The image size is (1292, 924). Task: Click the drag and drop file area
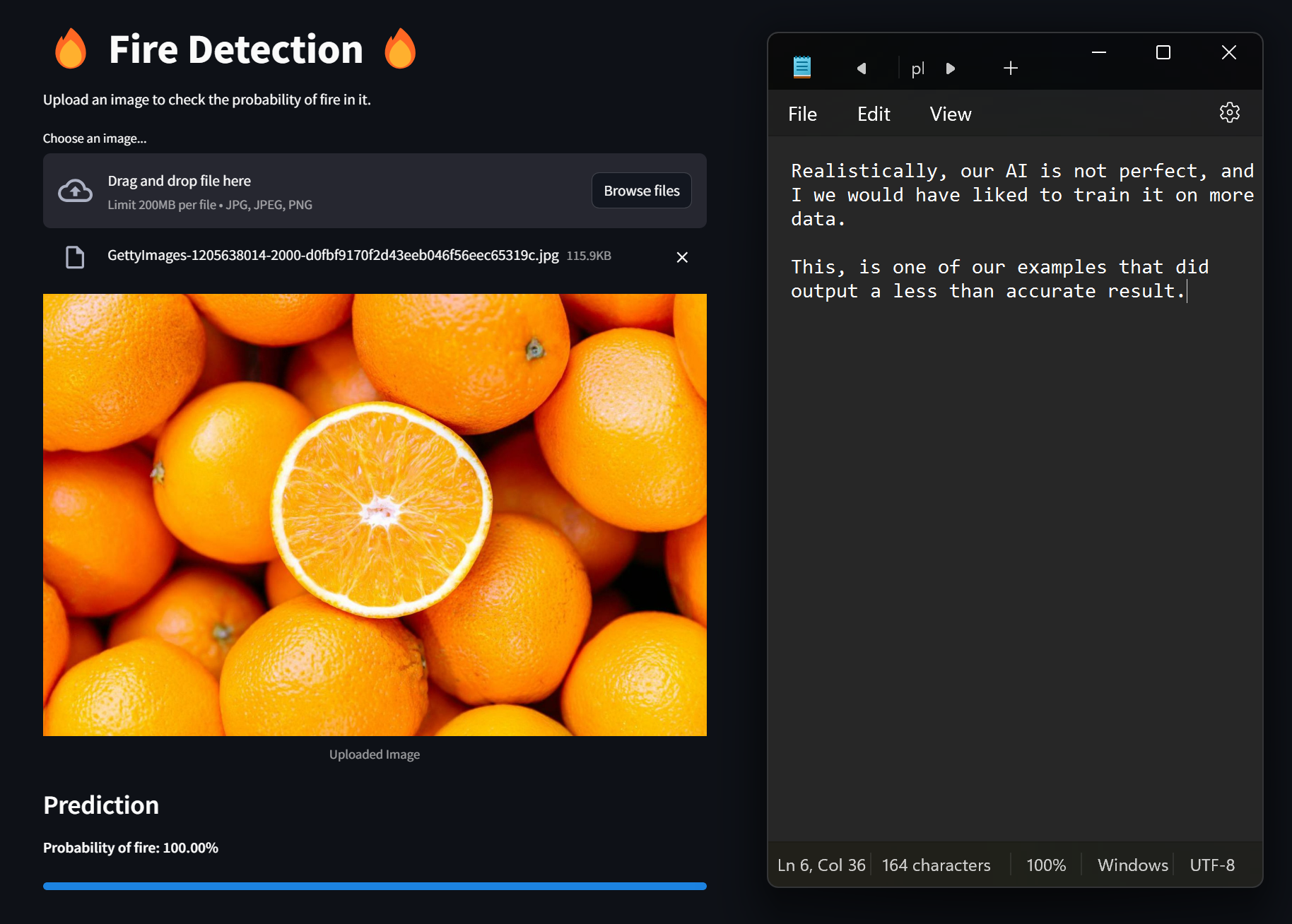375,191
